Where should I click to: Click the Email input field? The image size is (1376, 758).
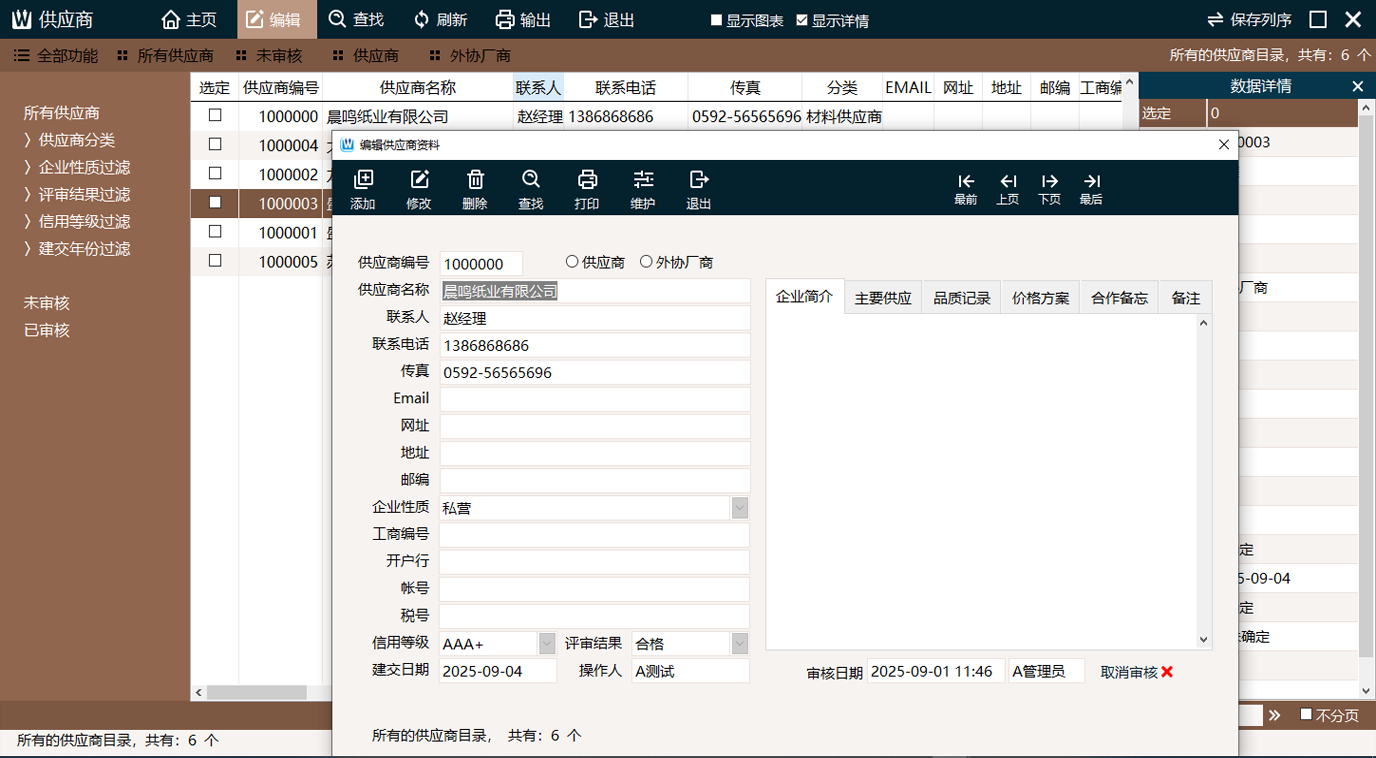(594, 399)
